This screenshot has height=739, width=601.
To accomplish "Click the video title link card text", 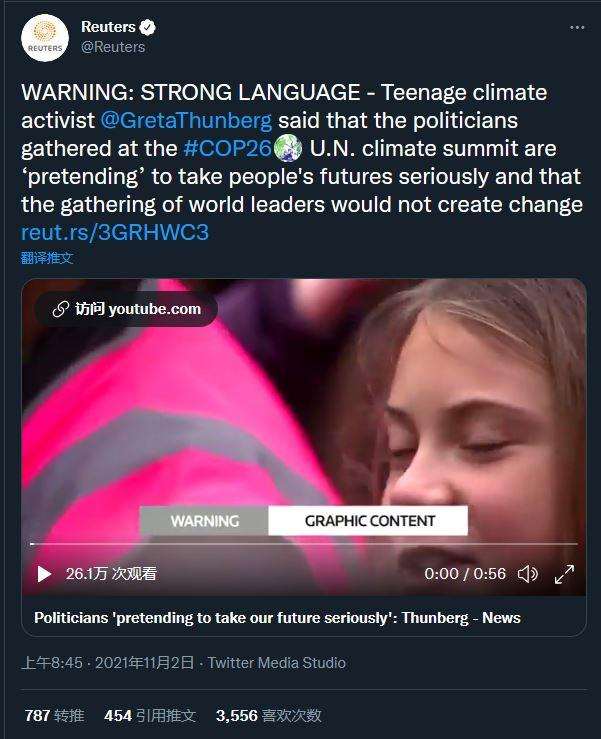I will pos(277,617).
